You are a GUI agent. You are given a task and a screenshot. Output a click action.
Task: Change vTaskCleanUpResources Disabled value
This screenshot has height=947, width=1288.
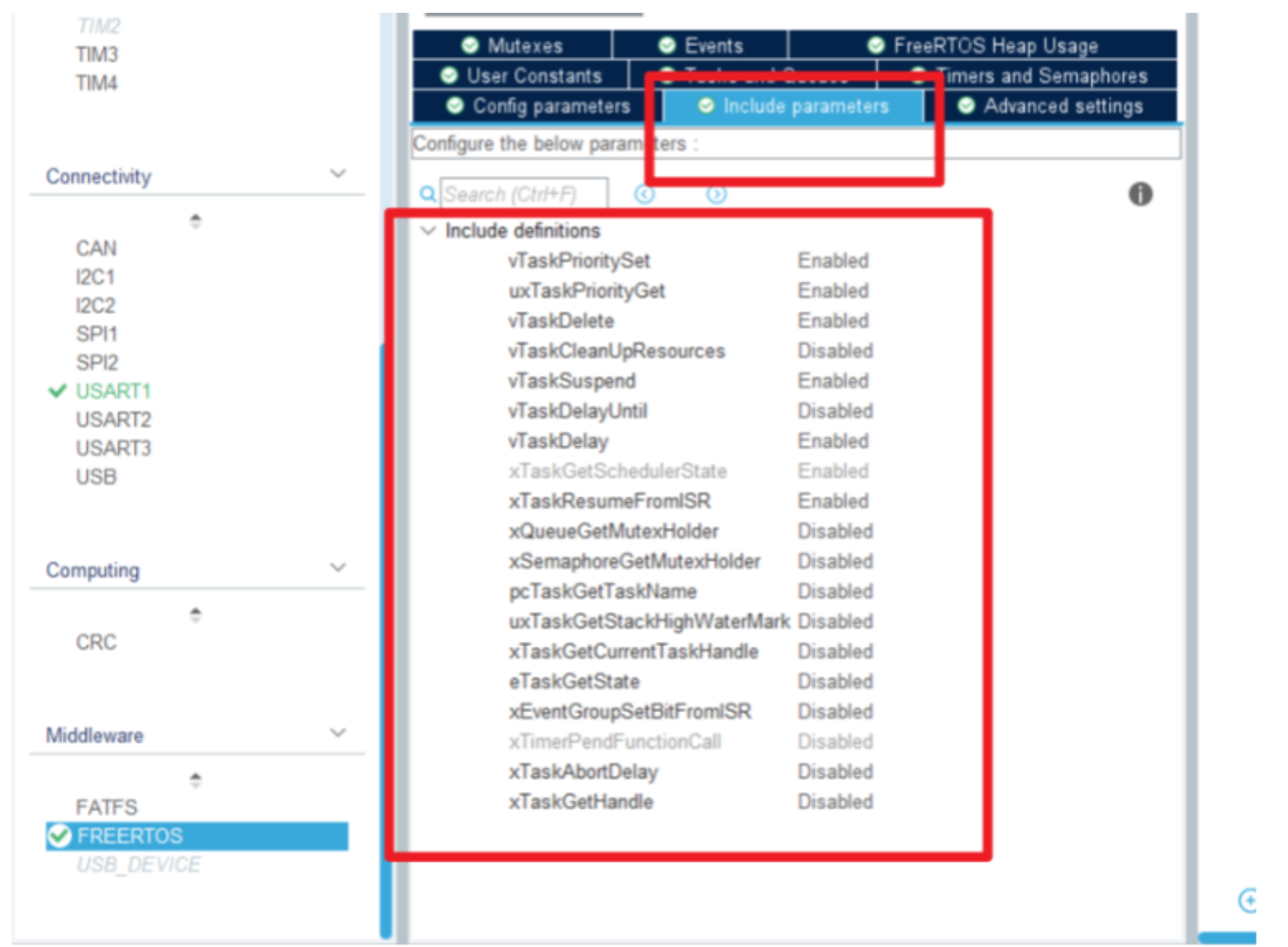coord(835,350)
